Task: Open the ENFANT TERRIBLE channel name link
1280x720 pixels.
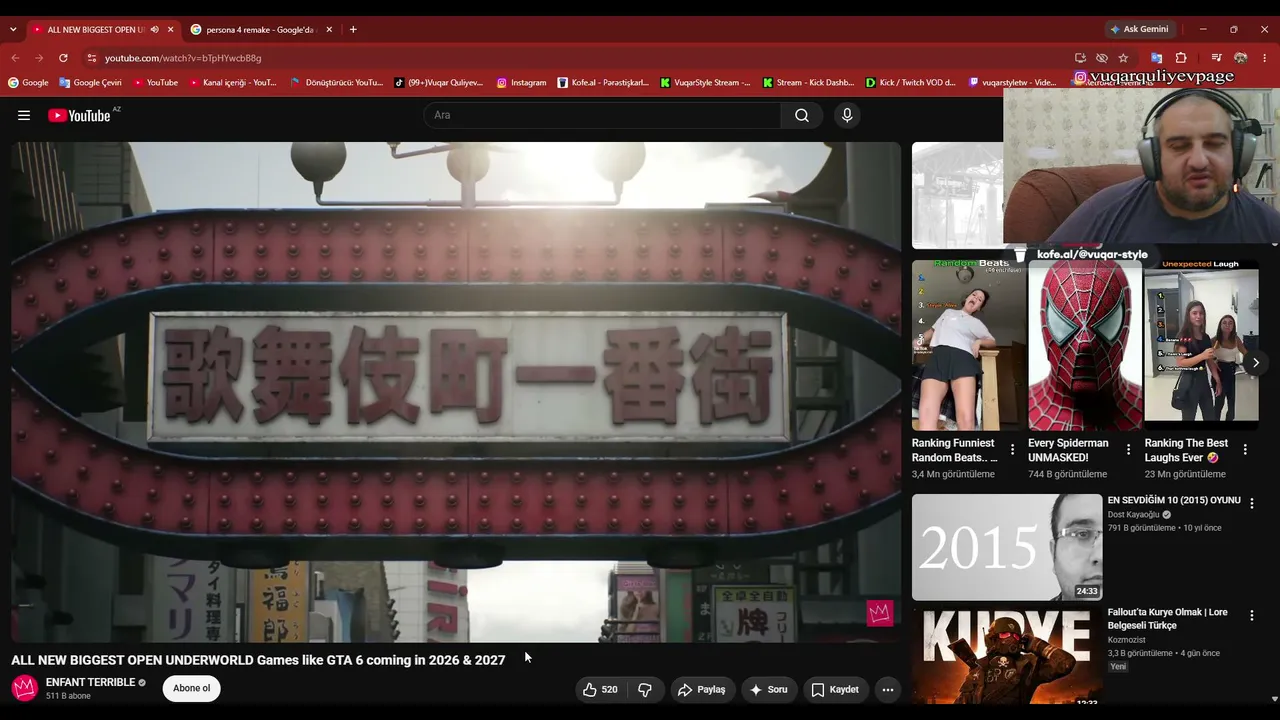Action: click(90, 682)
